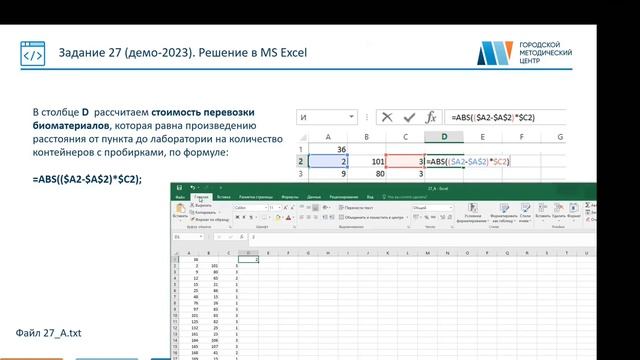
Task: Click the Cell Styles icon
Action: [525, 208]
